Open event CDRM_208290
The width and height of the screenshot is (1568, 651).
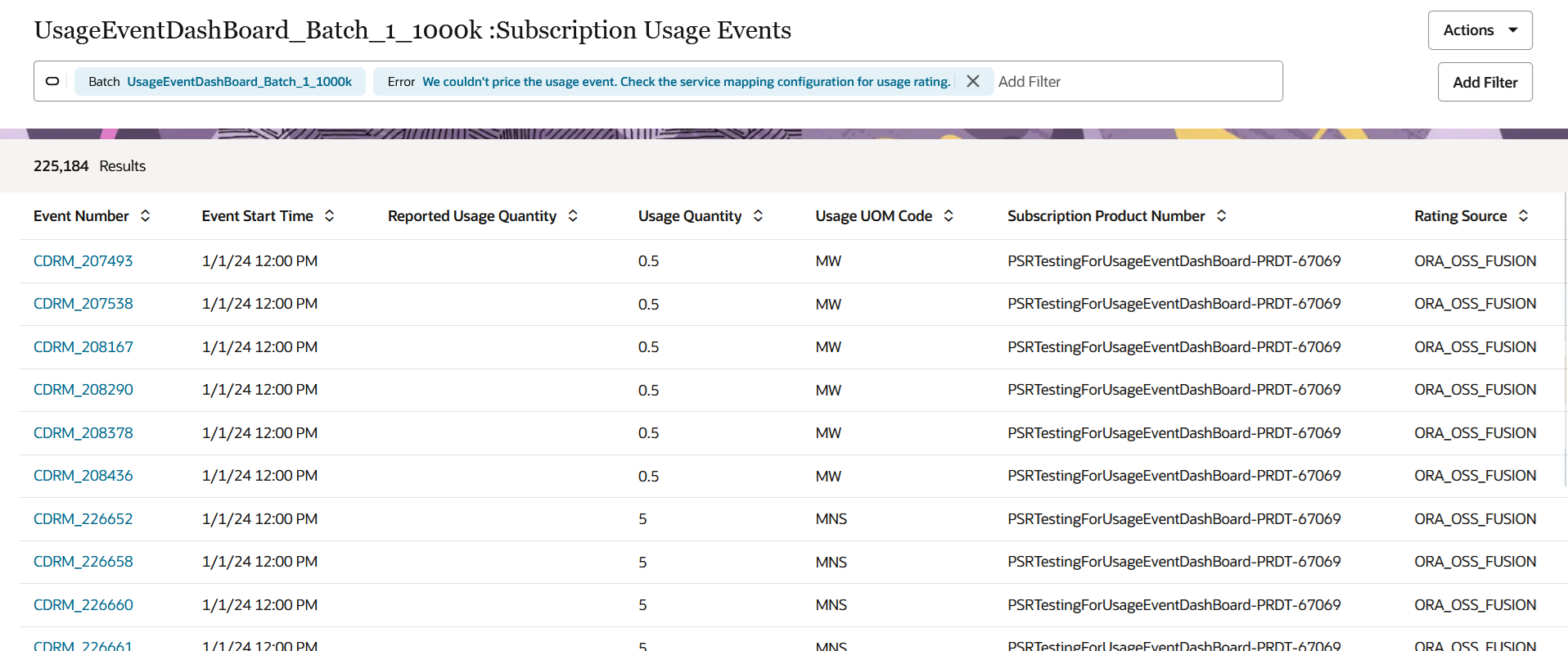click(x=83, y=389)
